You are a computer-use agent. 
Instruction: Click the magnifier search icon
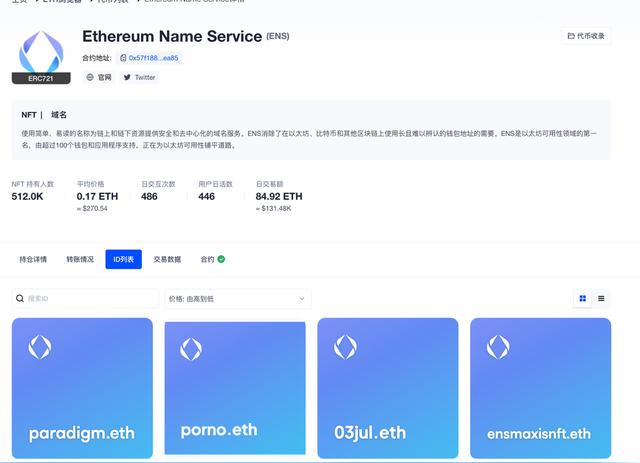click(20, 298)
